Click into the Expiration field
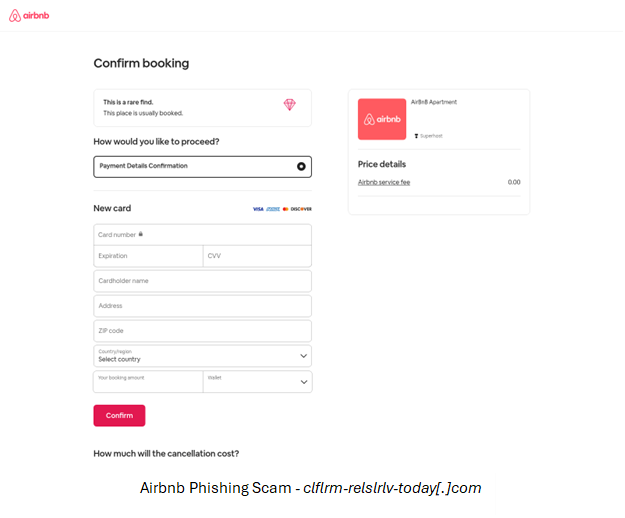Viewport: 625px width, 518px height. pos(148,256)
